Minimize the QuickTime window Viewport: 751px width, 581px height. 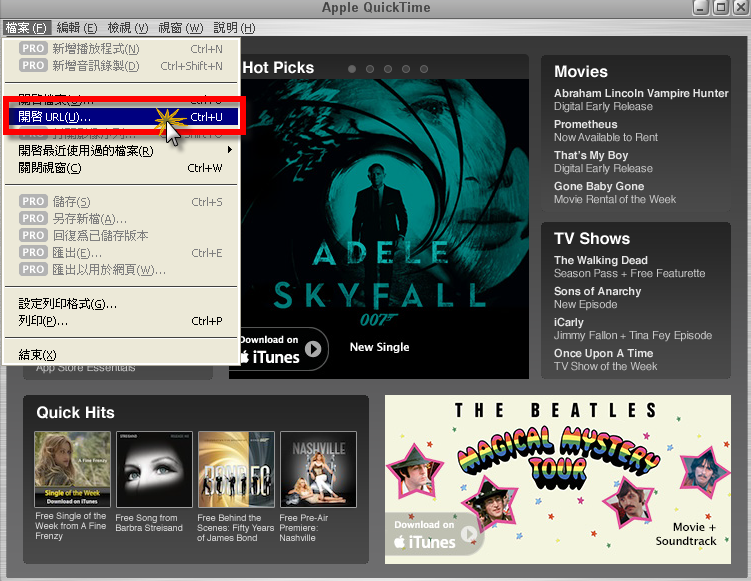(701, 8)
